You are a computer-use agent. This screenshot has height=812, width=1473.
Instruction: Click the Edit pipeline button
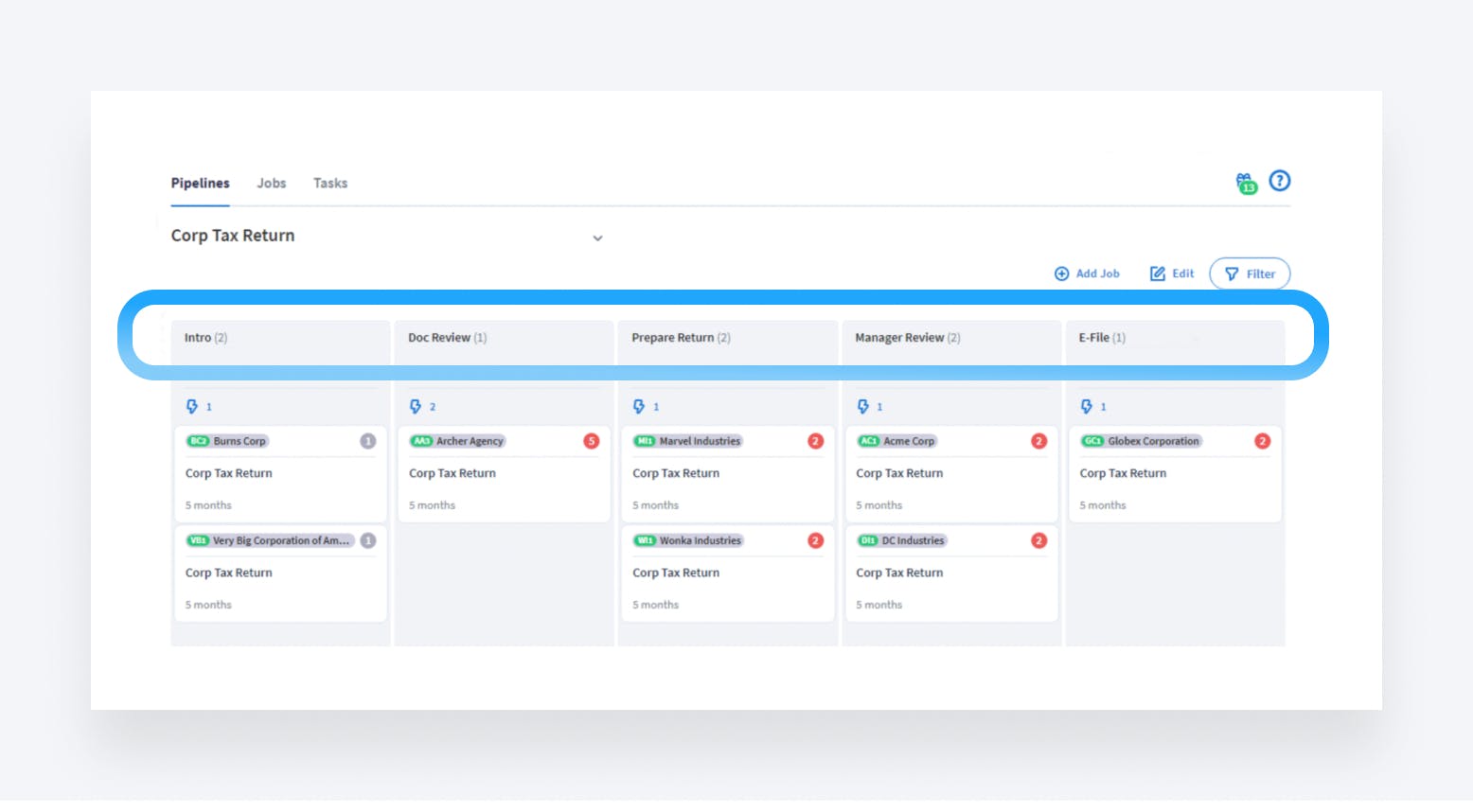point(1172,274)
